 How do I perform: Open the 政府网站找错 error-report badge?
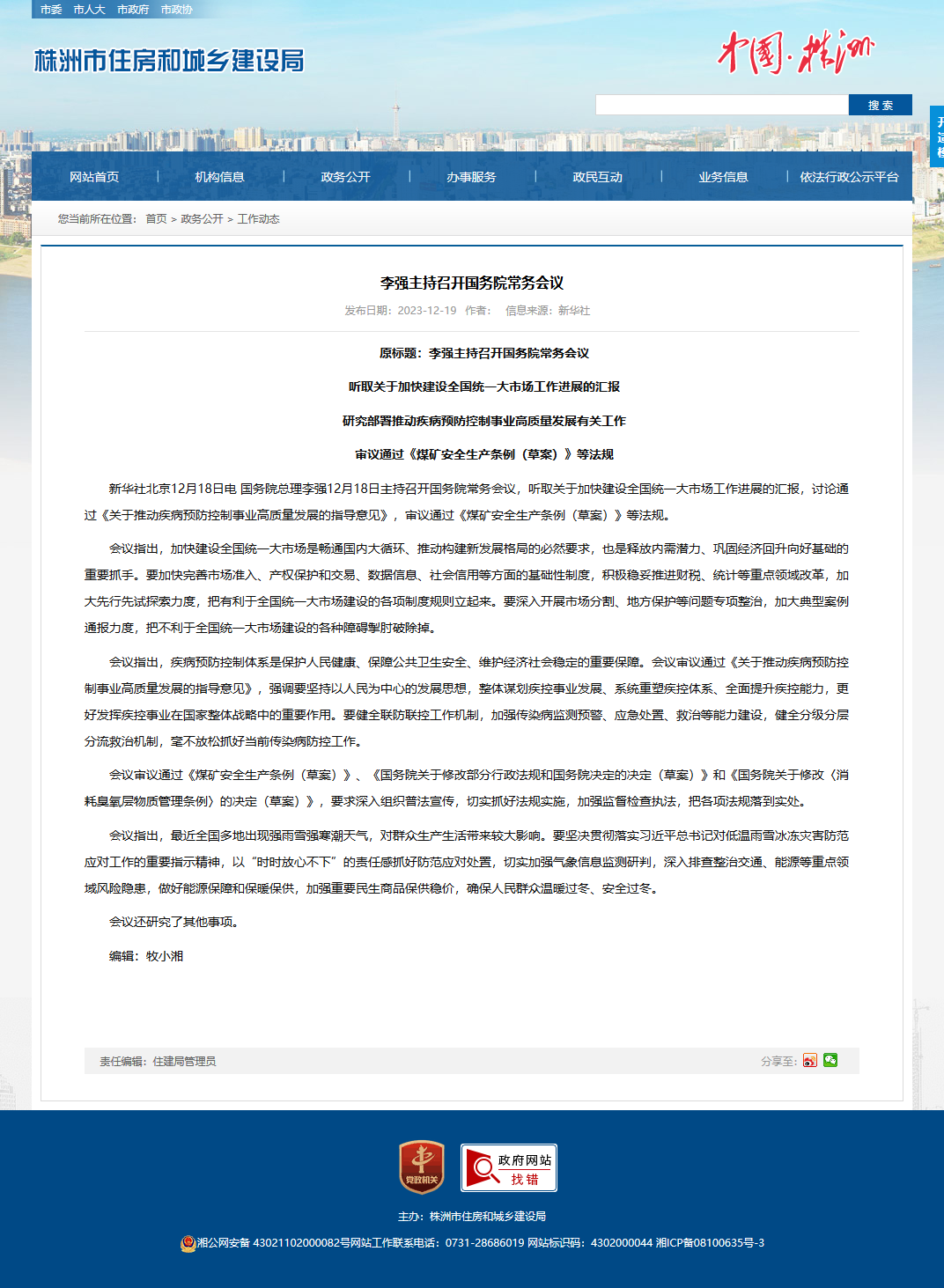point(509,1167)
